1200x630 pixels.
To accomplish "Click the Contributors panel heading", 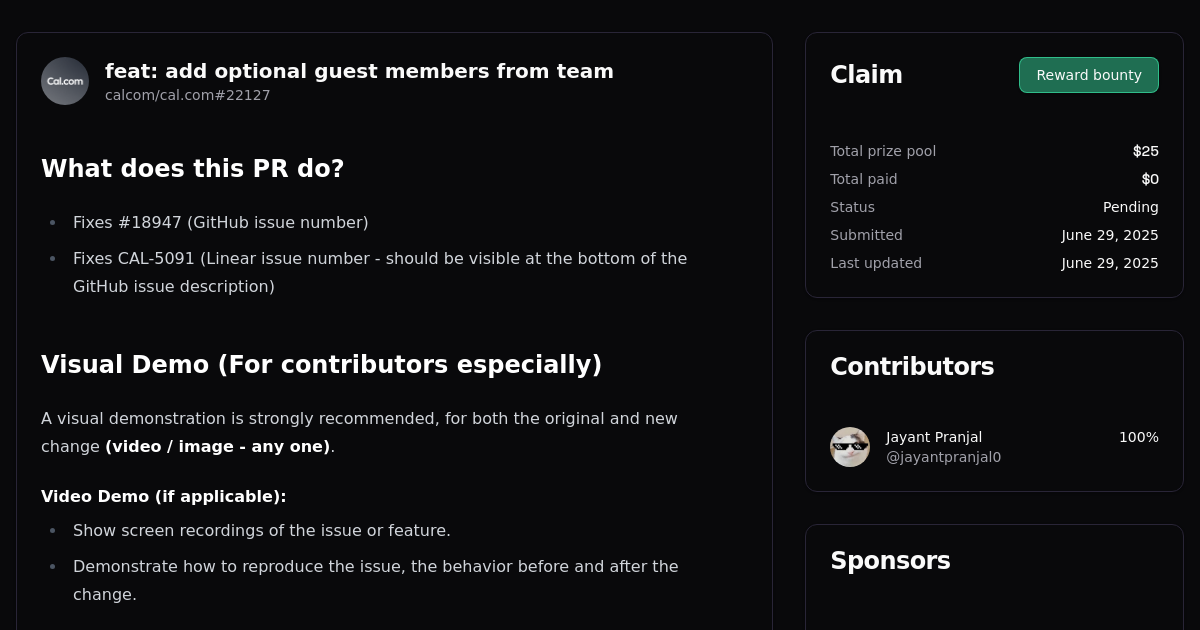I will (912, 366).
